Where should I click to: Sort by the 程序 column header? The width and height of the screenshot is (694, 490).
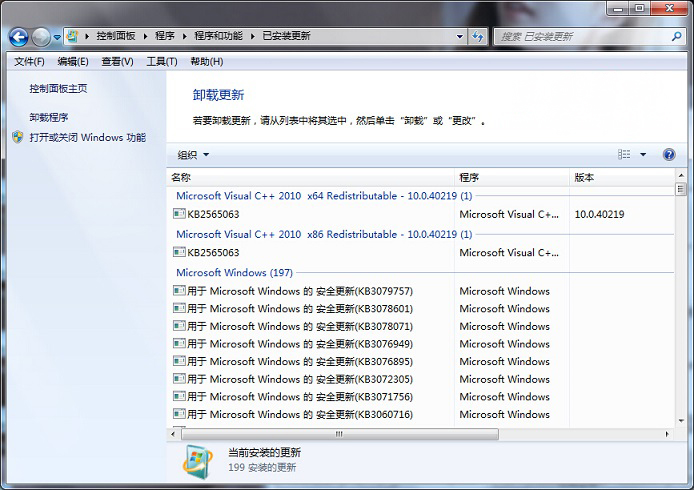pos(512,177)
